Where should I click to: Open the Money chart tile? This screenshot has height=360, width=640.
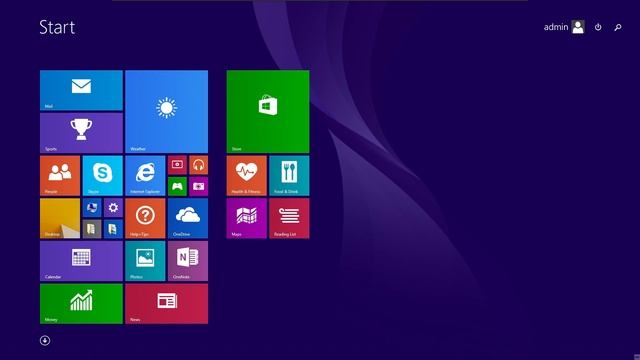(81, 304)
